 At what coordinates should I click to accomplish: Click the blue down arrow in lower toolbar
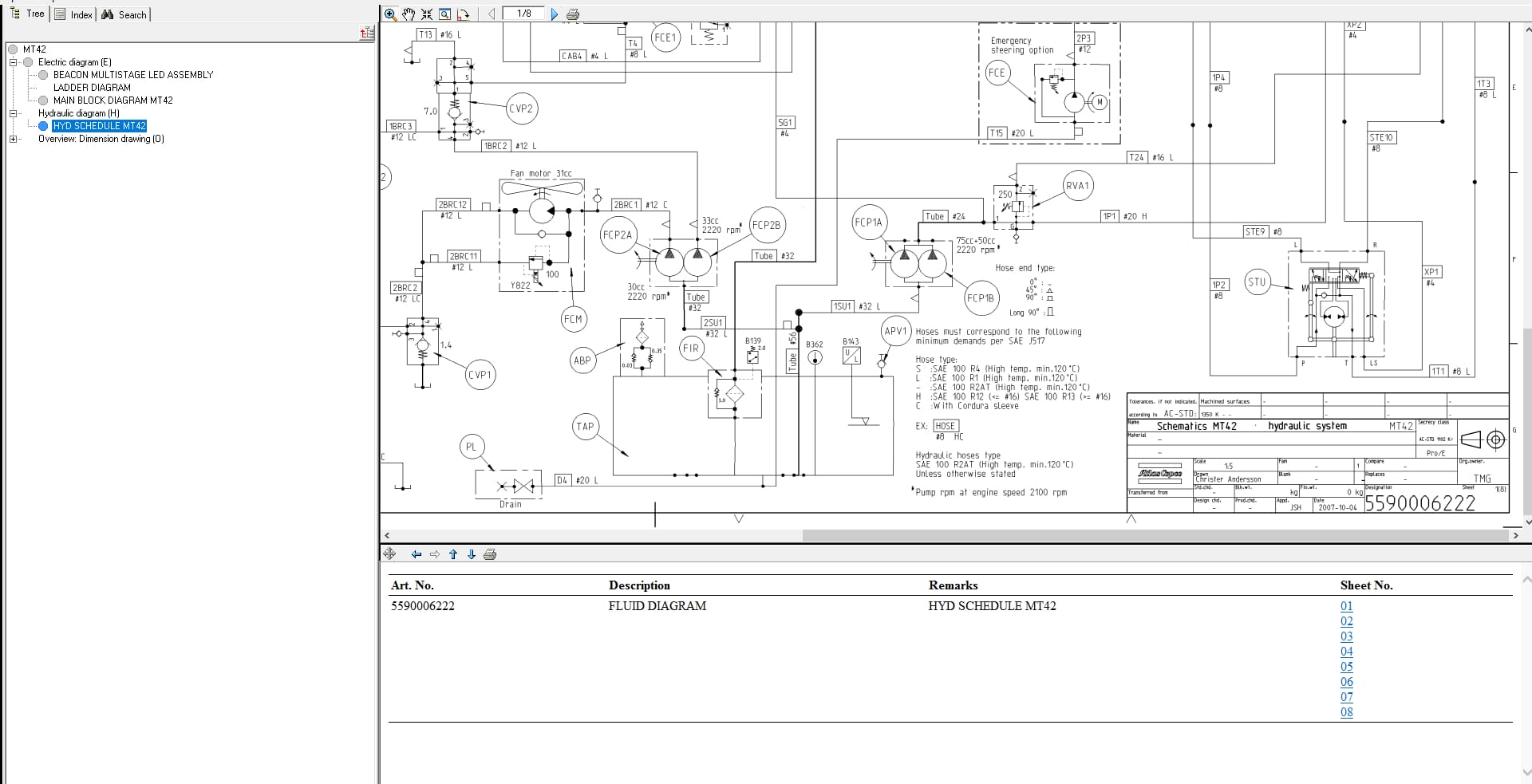tap(472, 554)
